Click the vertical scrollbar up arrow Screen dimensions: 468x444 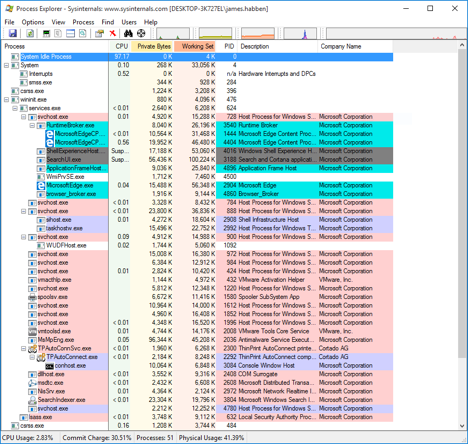462,45
